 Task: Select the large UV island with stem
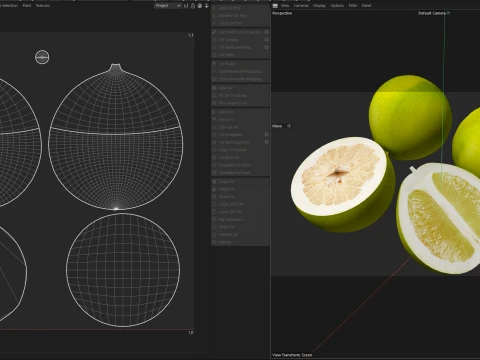(116, 137)
